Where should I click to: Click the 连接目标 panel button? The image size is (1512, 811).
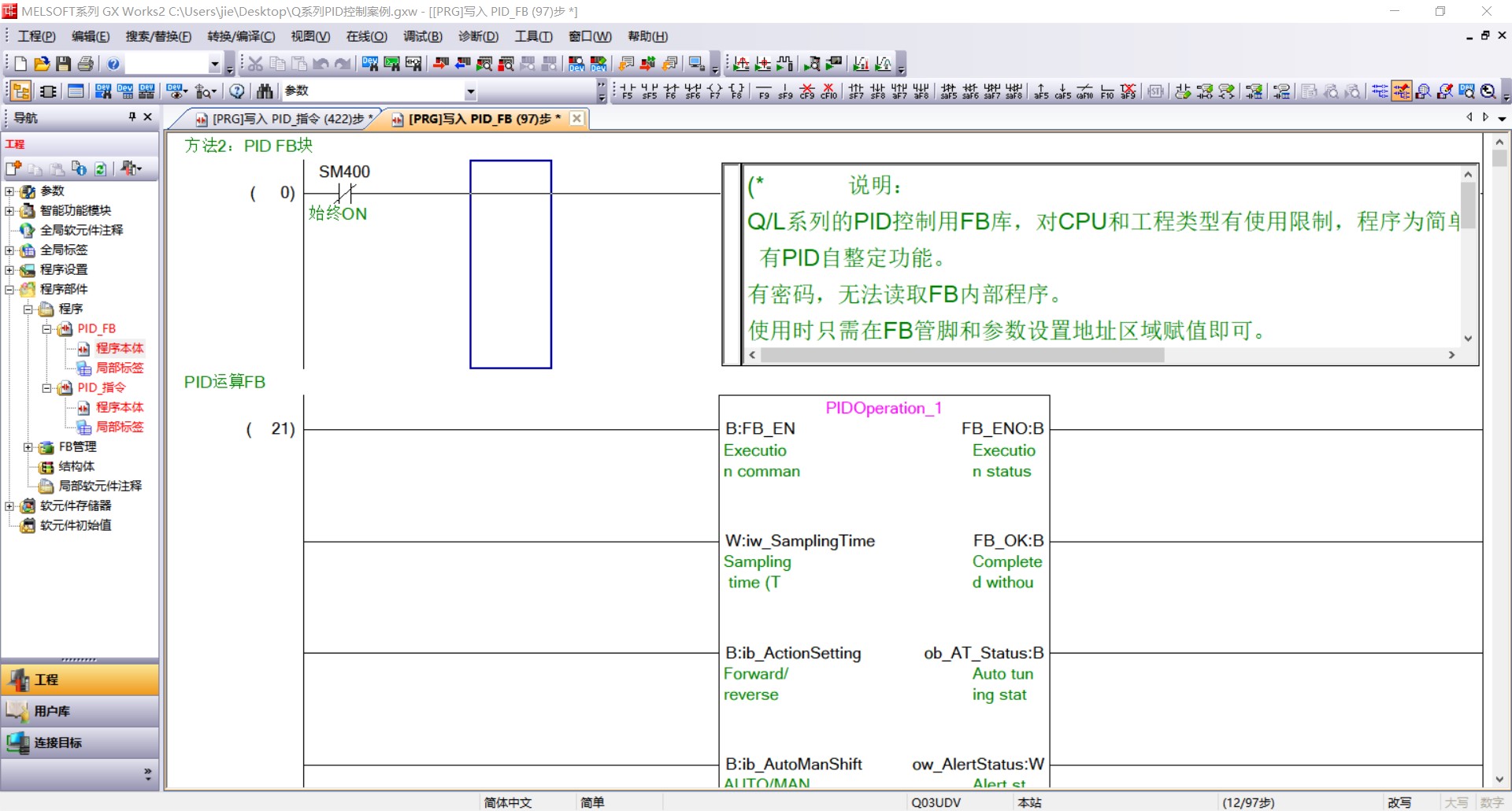[x=80, y=742]
